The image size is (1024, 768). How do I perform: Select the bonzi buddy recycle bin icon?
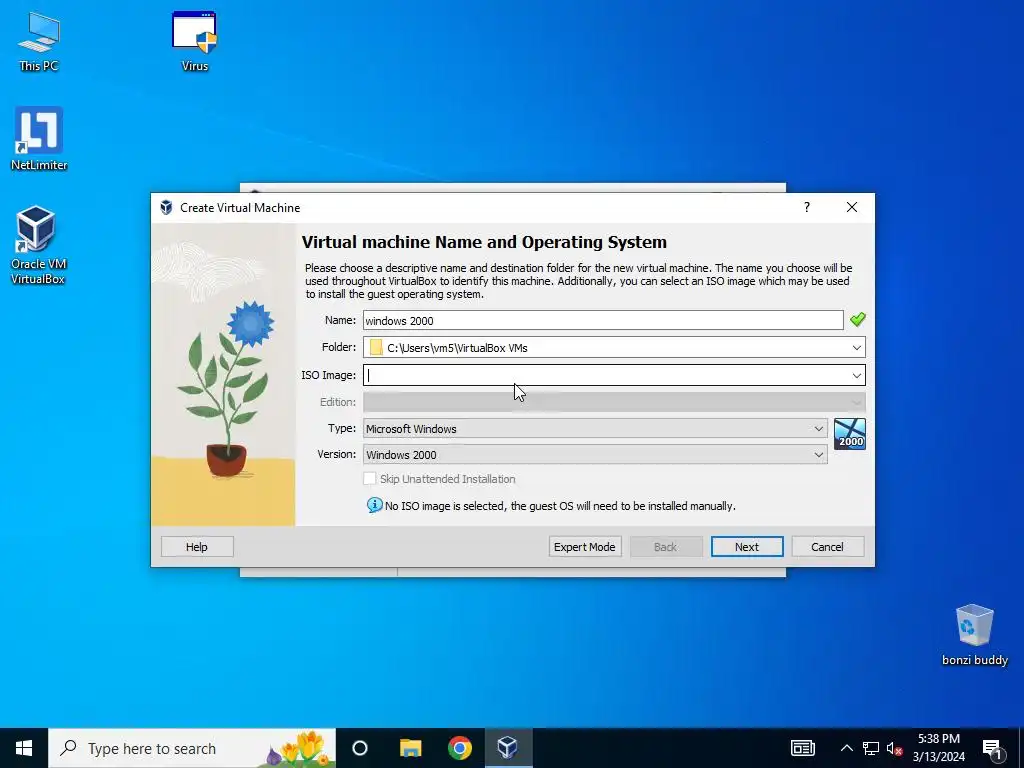(x=974, y=635)
